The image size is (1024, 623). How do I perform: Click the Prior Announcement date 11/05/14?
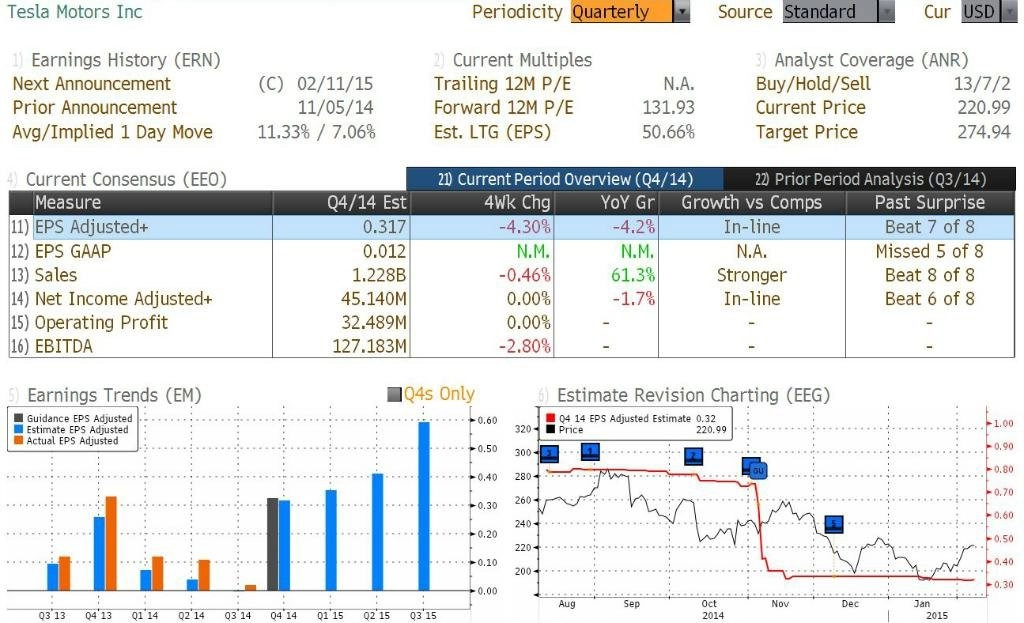(335, 108)
